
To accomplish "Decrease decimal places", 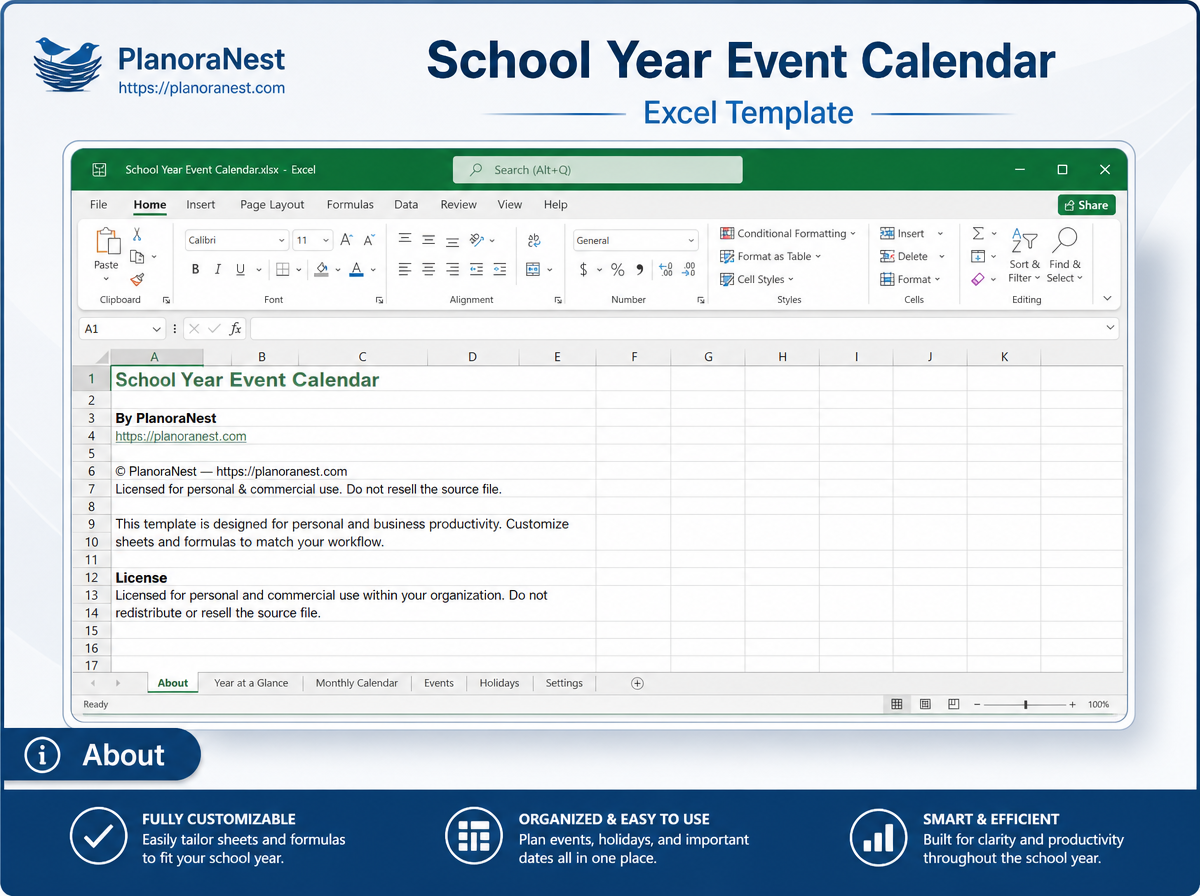I will coord(688,270).
